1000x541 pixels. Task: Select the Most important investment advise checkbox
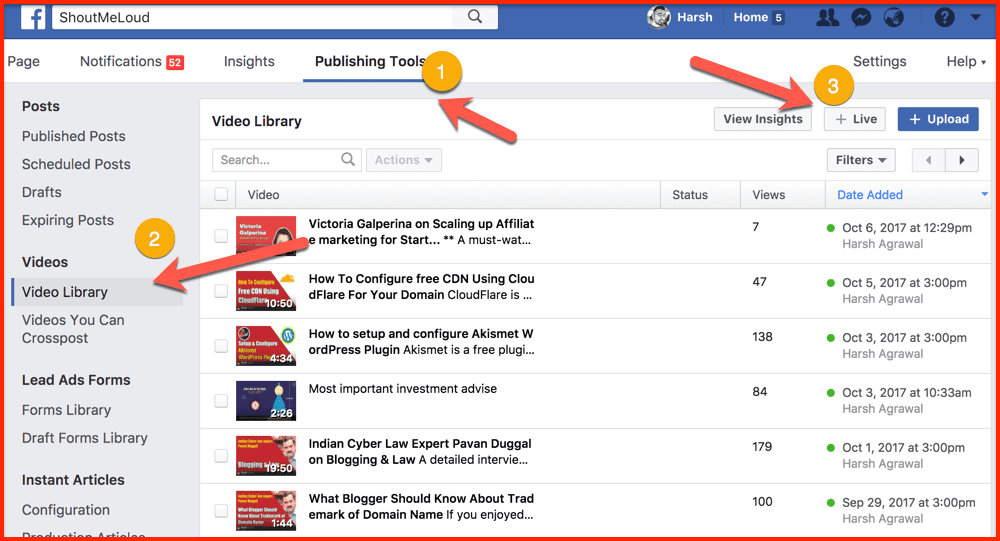(221, 400)
